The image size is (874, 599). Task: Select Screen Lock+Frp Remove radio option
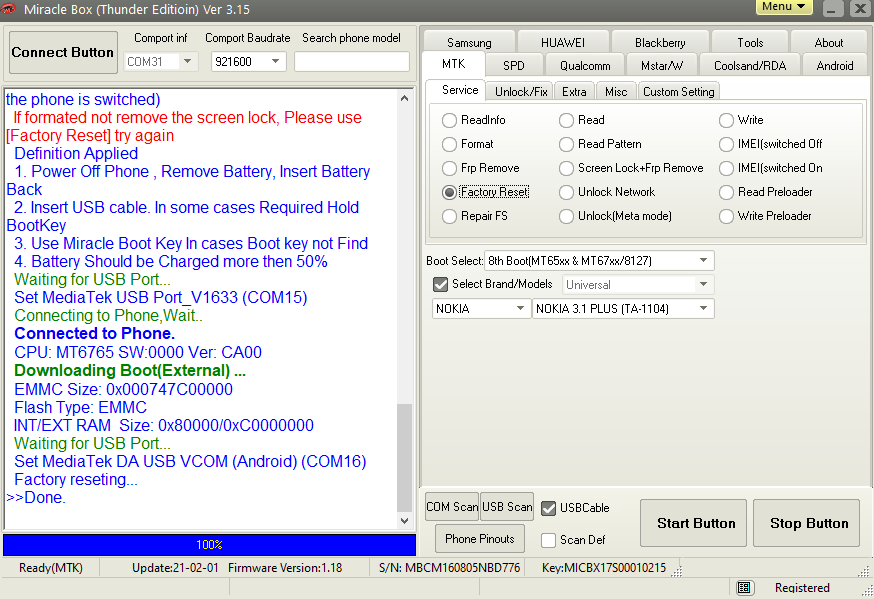[566, 168]
